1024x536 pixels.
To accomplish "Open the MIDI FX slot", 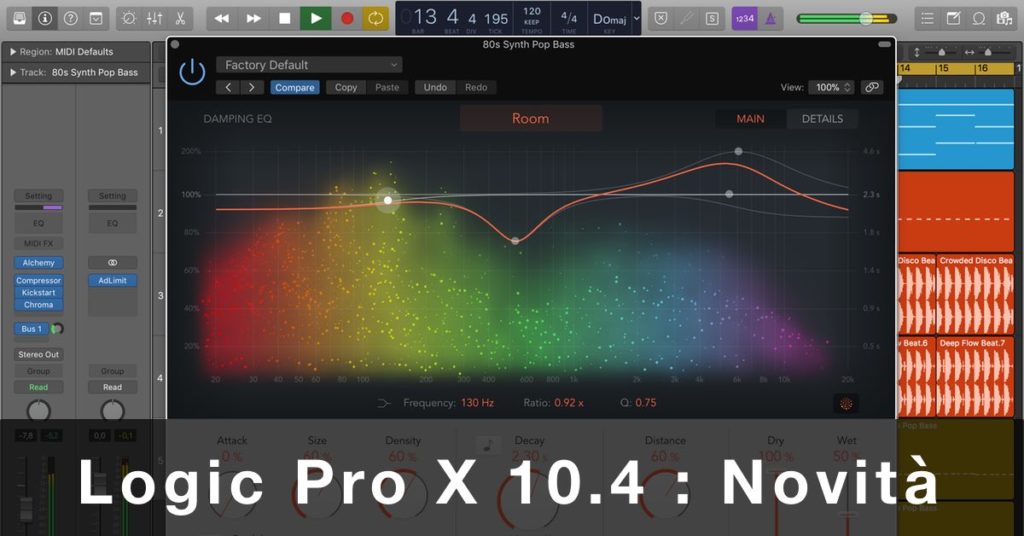I will click(39, 244).
